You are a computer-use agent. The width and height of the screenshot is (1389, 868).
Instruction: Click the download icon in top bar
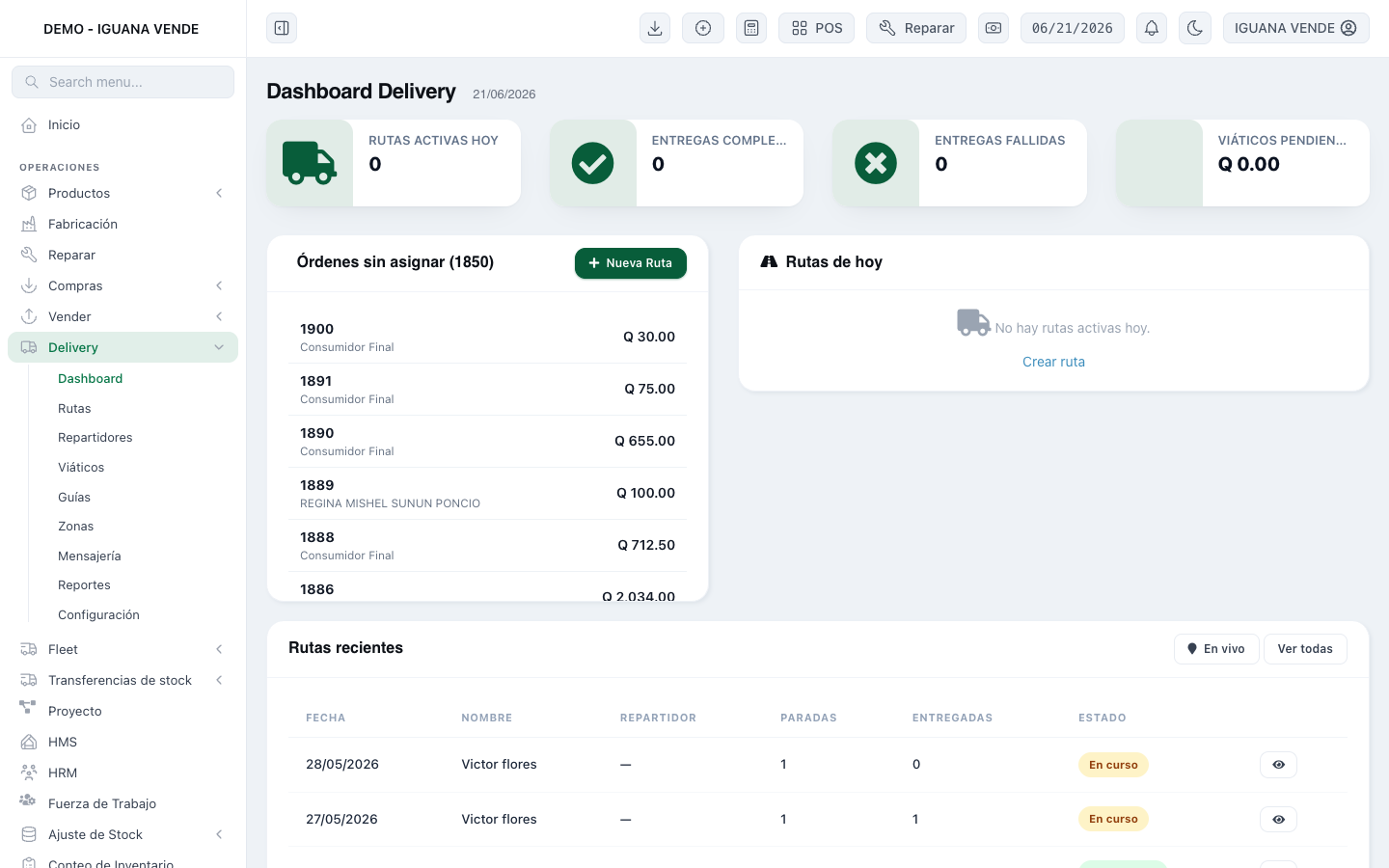[655, 28]
